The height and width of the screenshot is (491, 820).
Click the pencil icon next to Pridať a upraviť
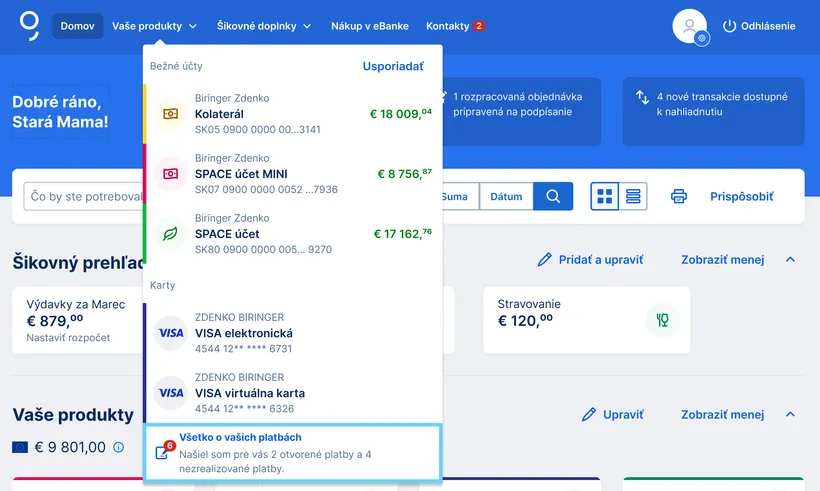(x=544, y=259)
